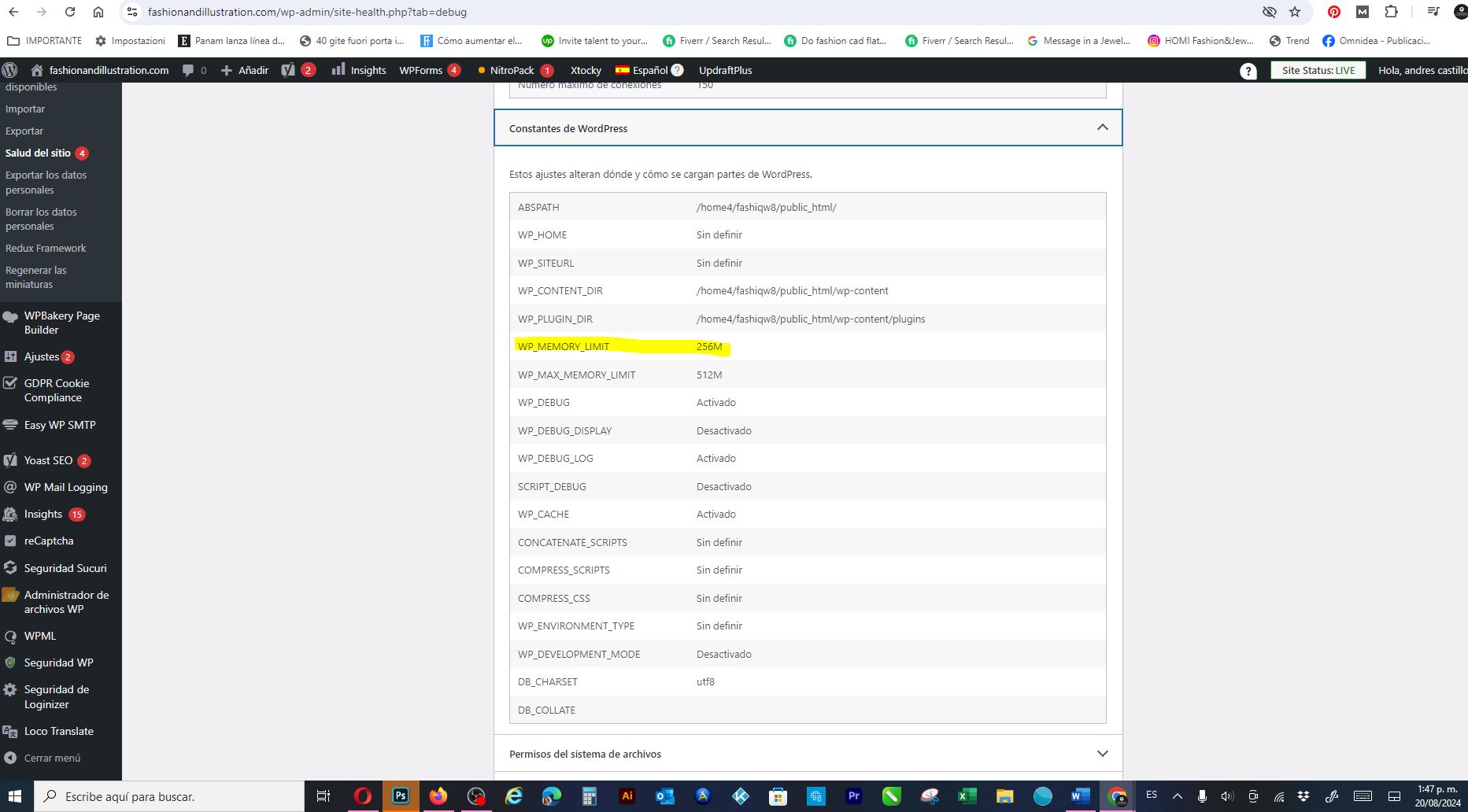This screenshot has height=812, width=1468.
Task: Open Regenerar las miniaturas
Action: click(x=36, y=277)
